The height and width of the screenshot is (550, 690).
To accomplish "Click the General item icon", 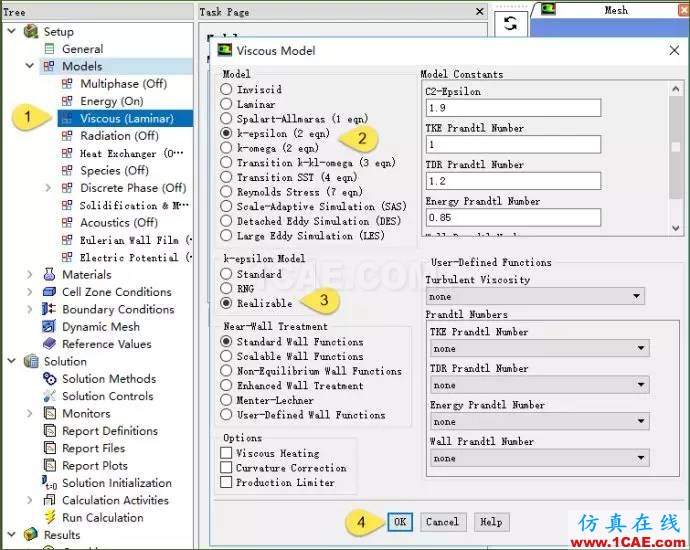I will (50, 49).
